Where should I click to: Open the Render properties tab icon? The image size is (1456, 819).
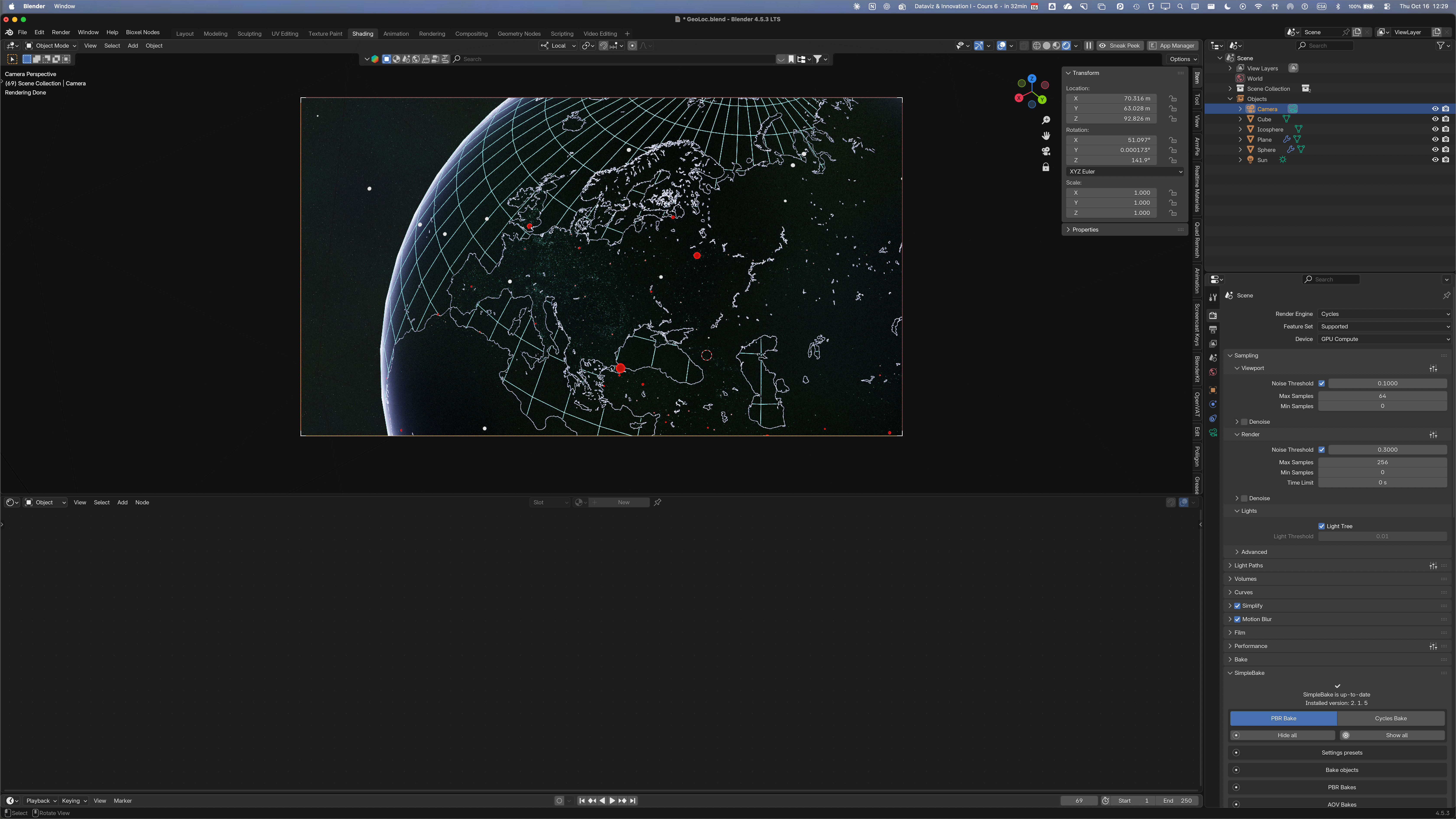(x=1213, y=315)
